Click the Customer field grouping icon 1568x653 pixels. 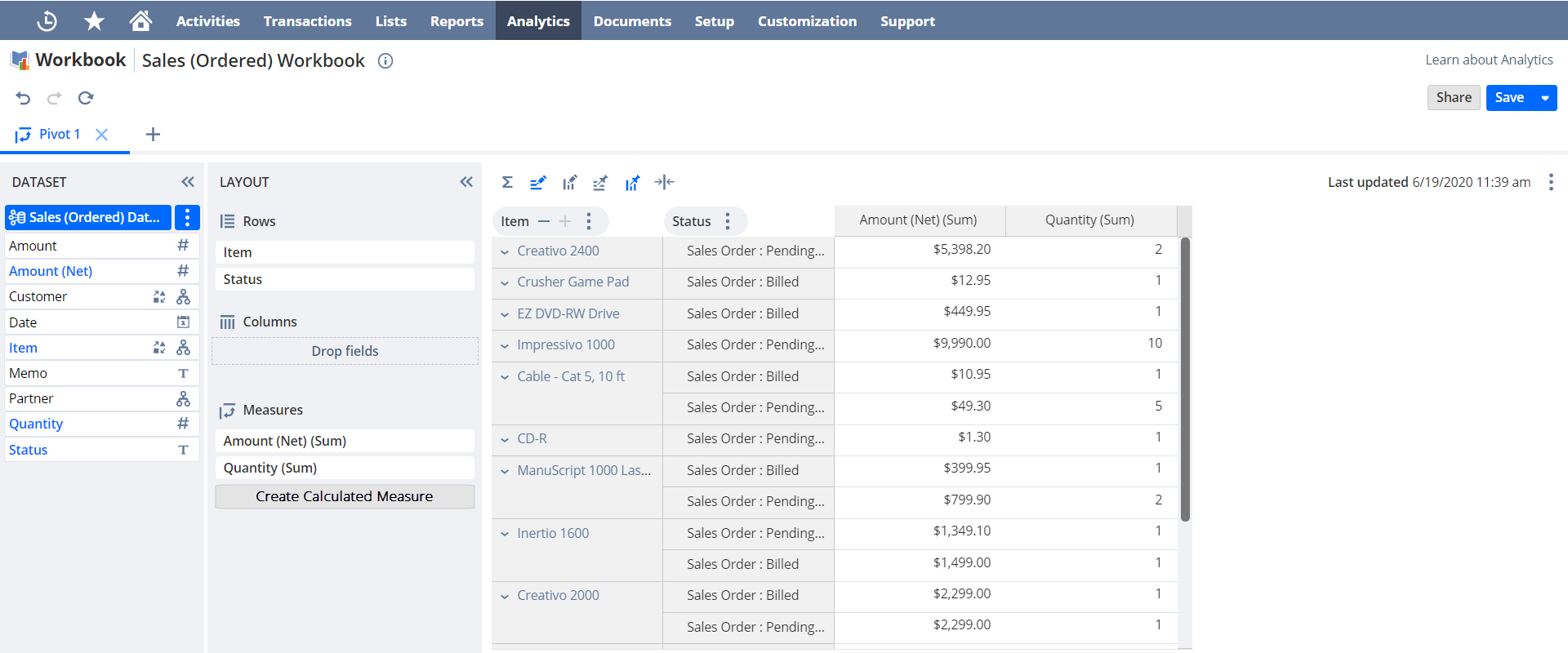(x=159, y=296)
